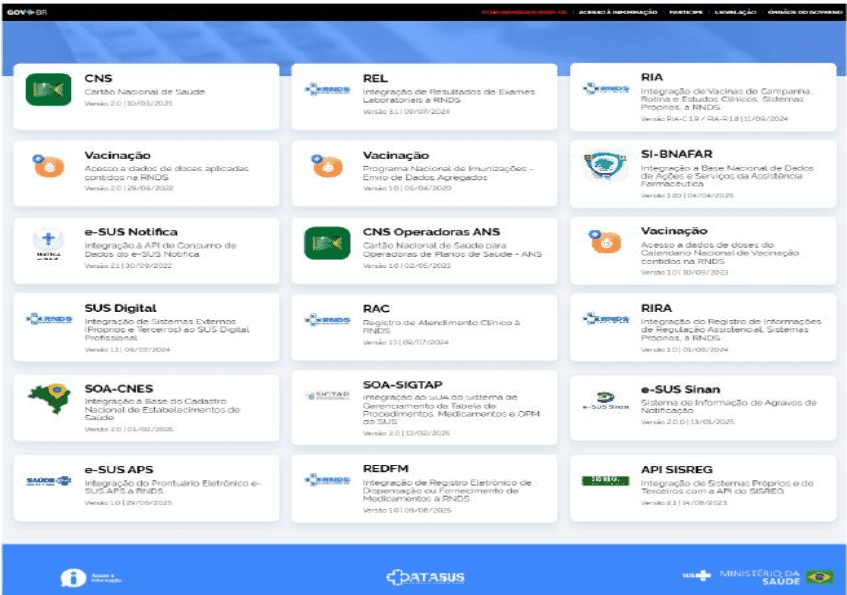
Task: Click the SI-BNAFAR shield icon
Action: 604,166
